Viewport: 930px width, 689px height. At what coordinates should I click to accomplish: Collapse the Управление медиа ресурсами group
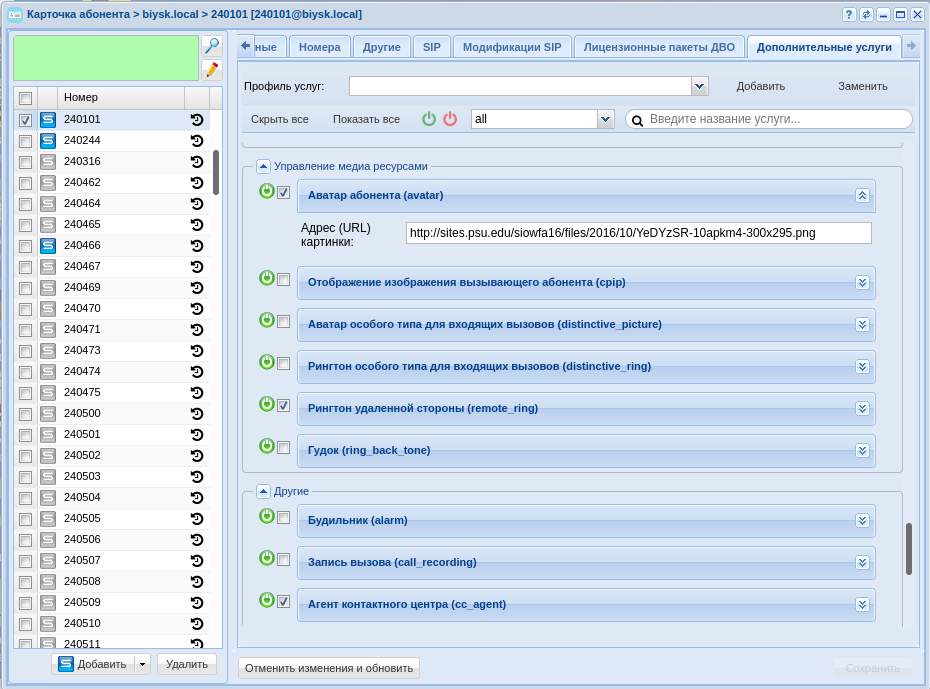pyautogui.click(x=263, y=167)
